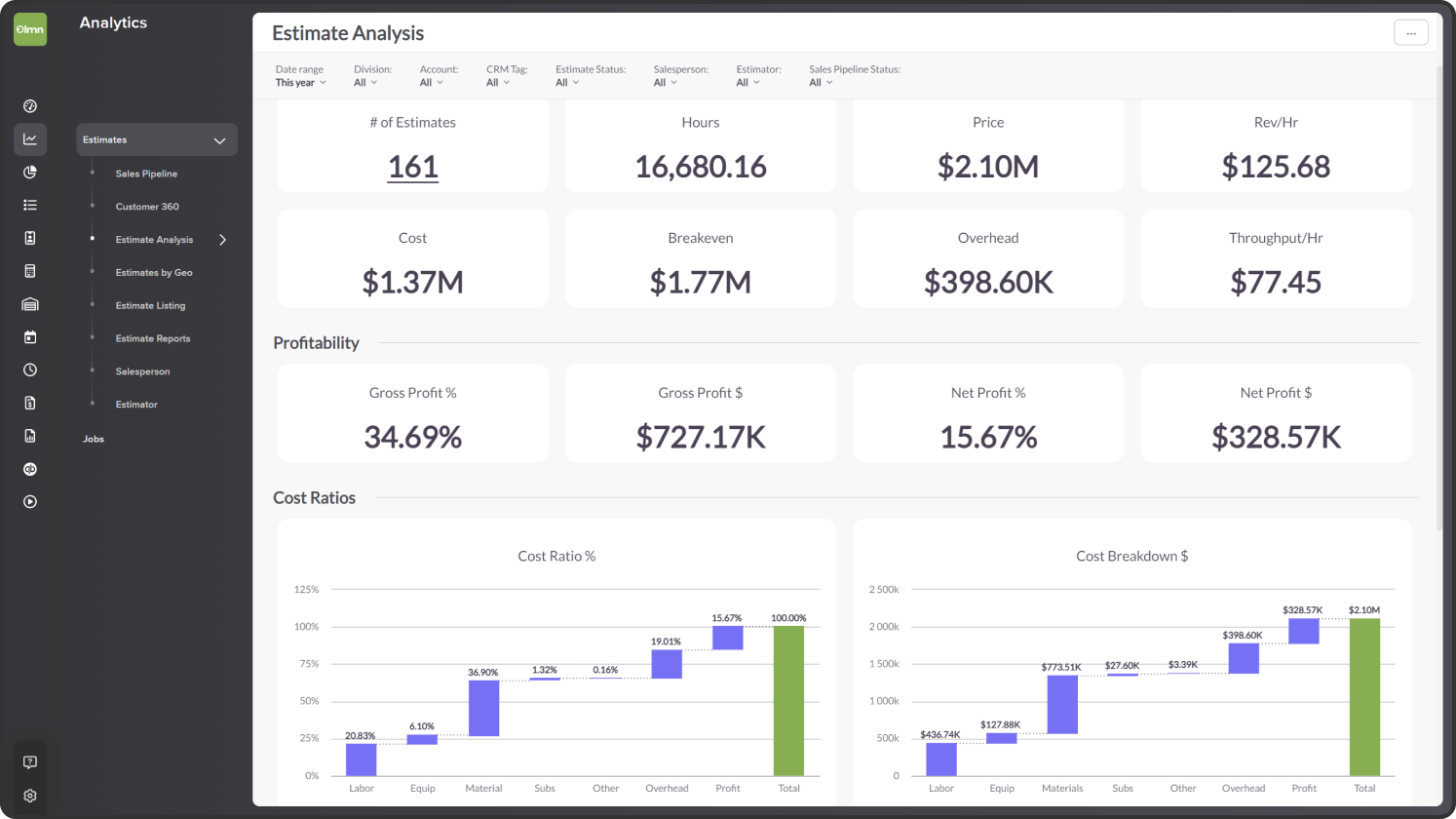This screenshot has width=1456, height=819.
Task: Click the Cost value $1.37M
Action: pos(412,283)
